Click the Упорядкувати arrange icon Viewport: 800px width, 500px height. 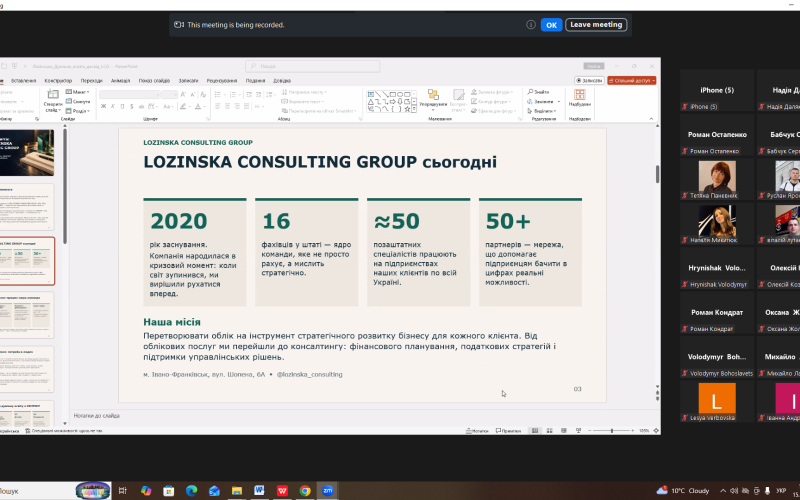tap(433, 95)
